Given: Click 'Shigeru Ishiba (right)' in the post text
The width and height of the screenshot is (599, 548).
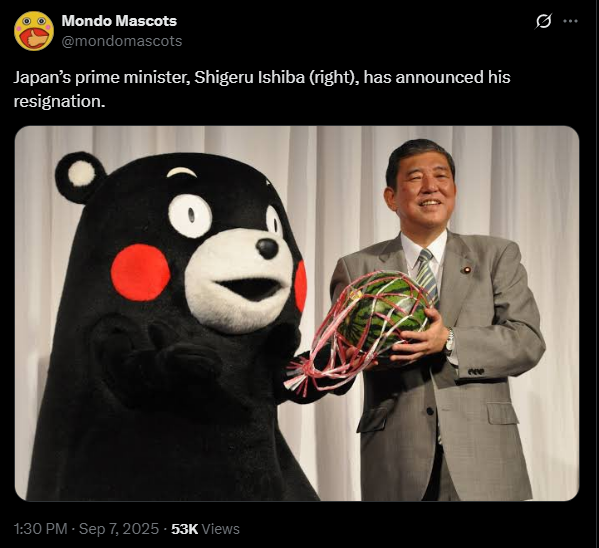Looking at the screenshot, I should point(277,78).
